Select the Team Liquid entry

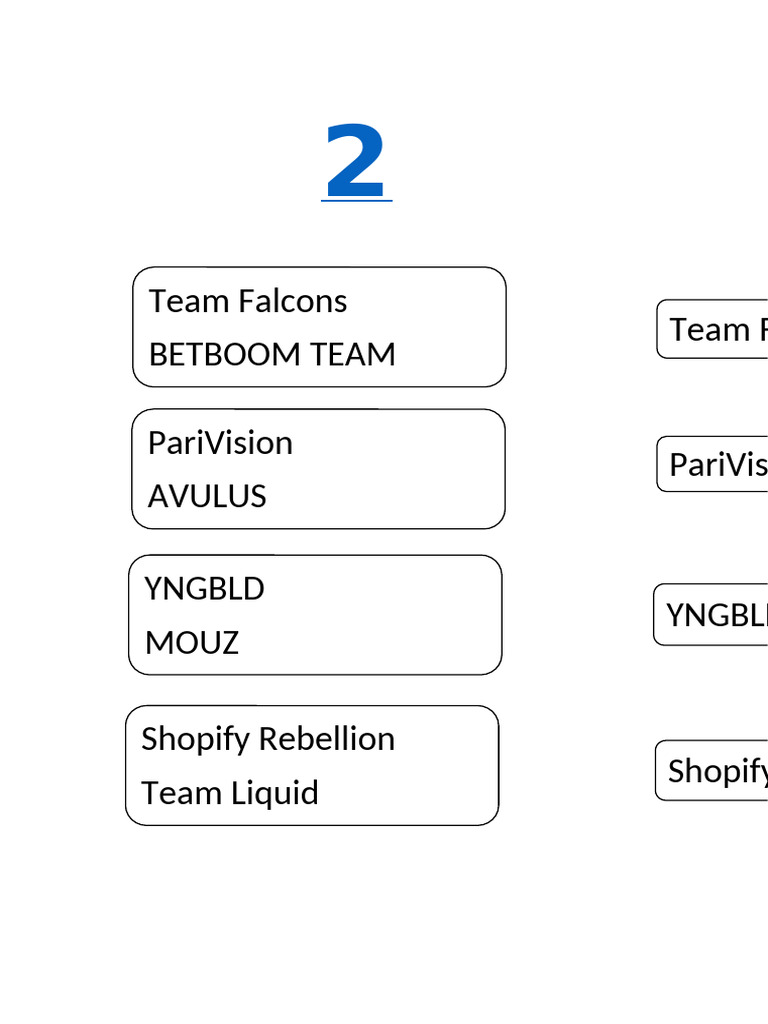[x=230, y=793]
